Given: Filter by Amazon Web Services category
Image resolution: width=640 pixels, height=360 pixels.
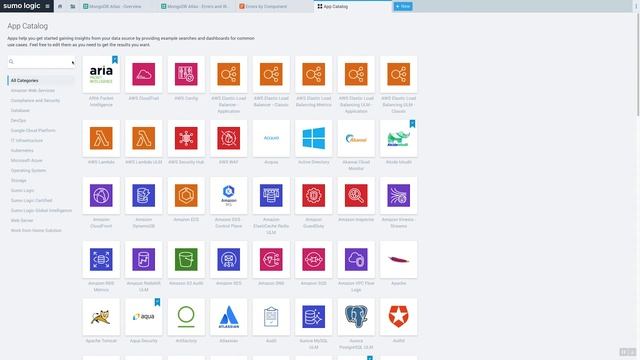Looking at the screenshot, I should [33, 91].
